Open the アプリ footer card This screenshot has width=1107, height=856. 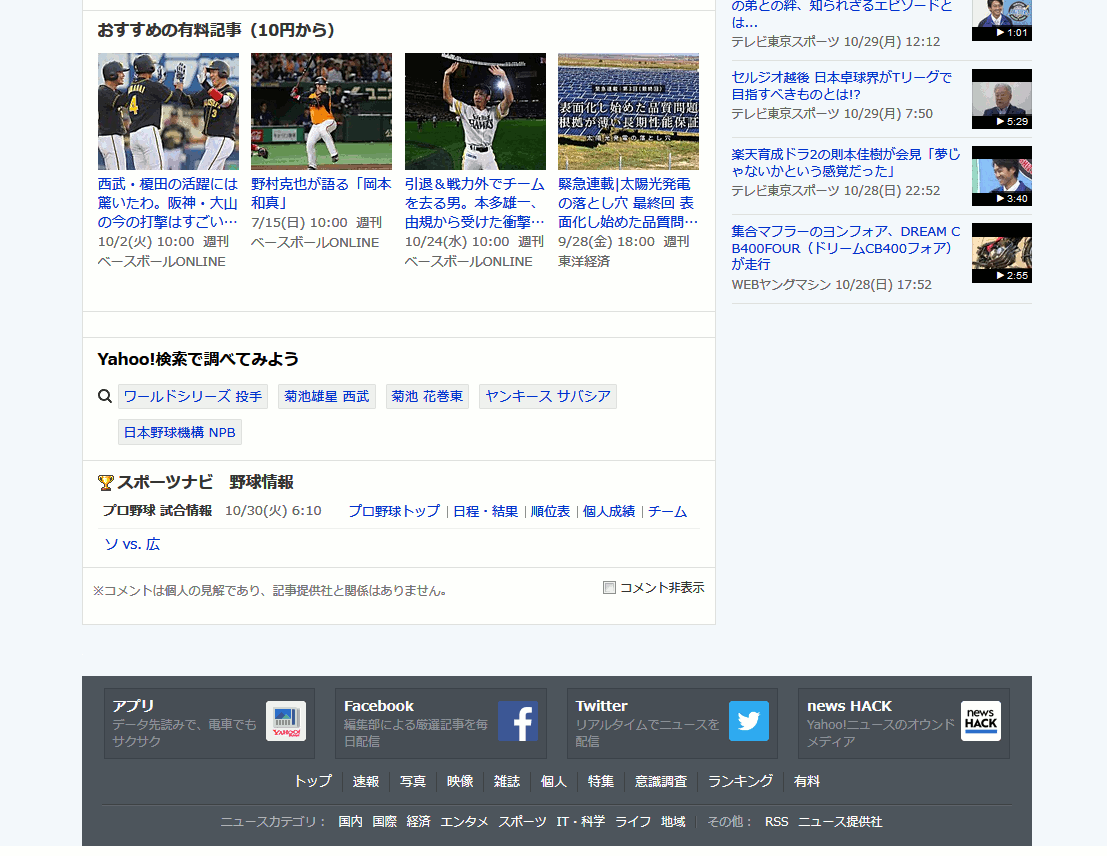(210, 723)
